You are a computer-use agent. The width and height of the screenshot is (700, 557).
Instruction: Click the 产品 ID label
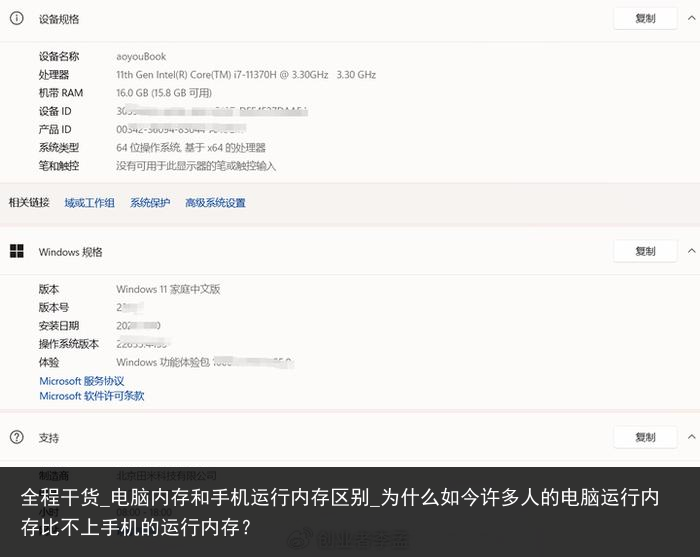[55, 129]
